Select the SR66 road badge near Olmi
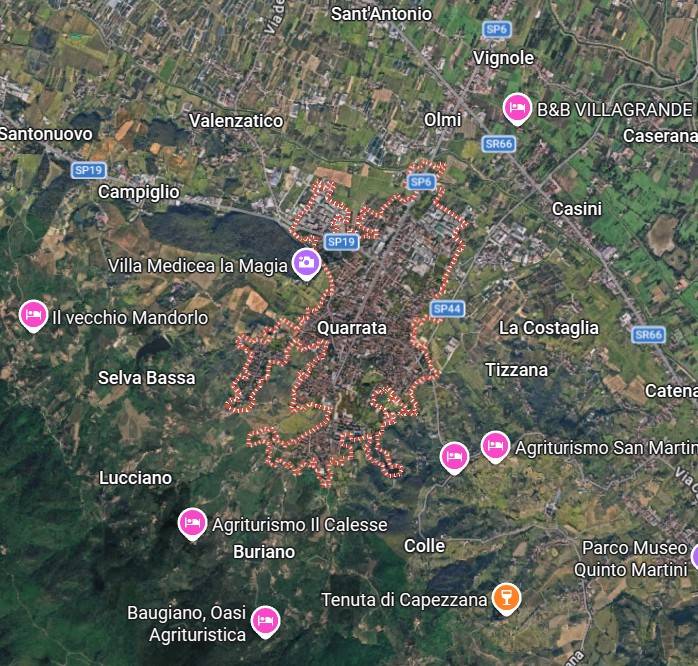This screenshot has height=666, width=698. tap(499, 144)
